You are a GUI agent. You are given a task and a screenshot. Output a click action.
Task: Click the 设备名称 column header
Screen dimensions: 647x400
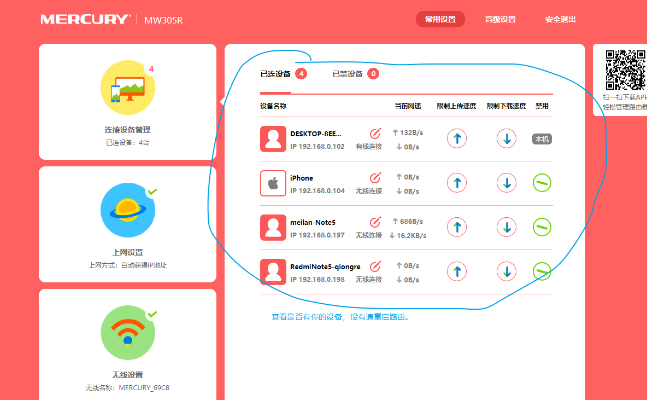click(x=273, y=106)
